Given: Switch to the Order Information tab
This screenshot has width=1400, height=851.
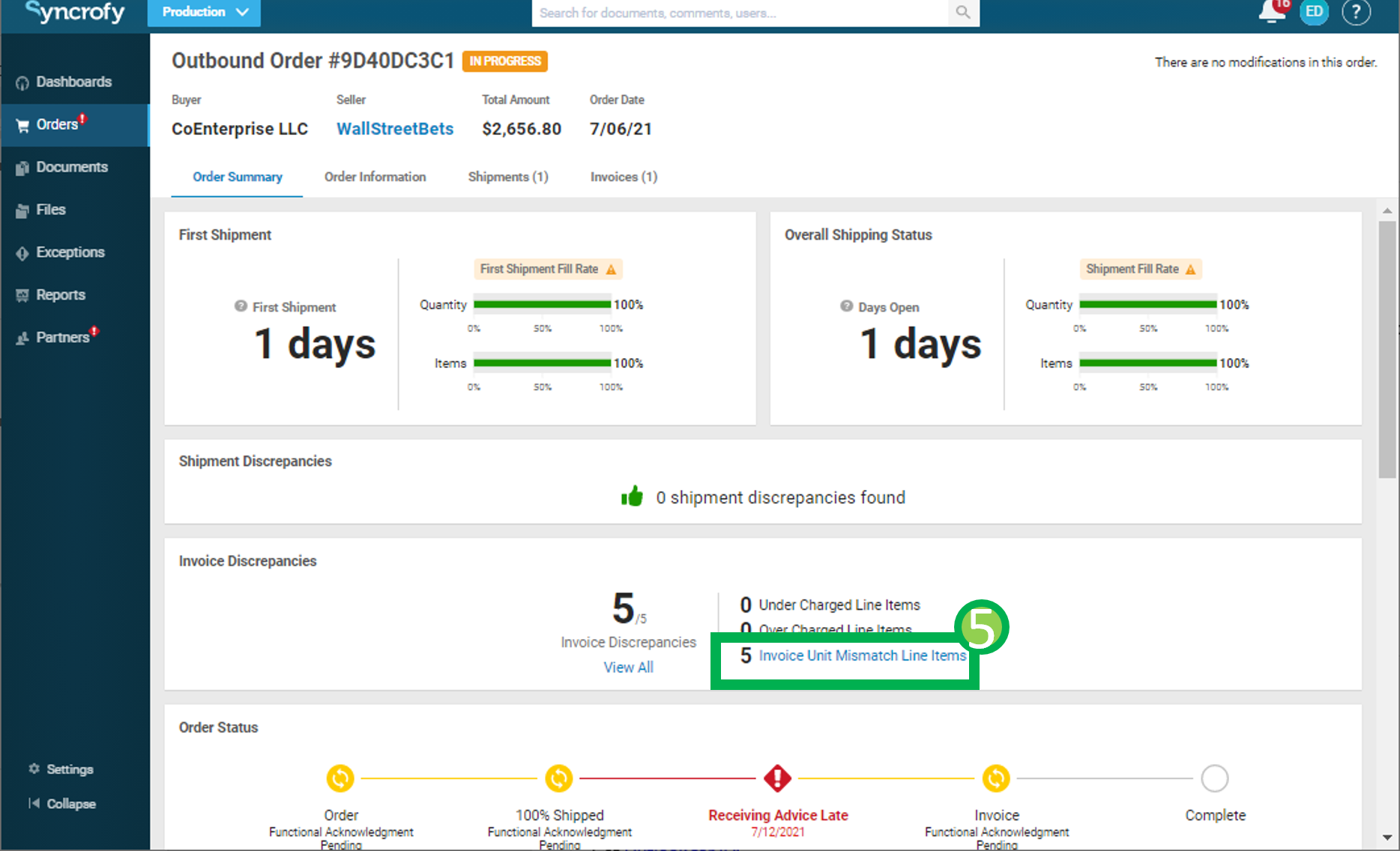Looking at the screenshot, I should tap(375, 177).
